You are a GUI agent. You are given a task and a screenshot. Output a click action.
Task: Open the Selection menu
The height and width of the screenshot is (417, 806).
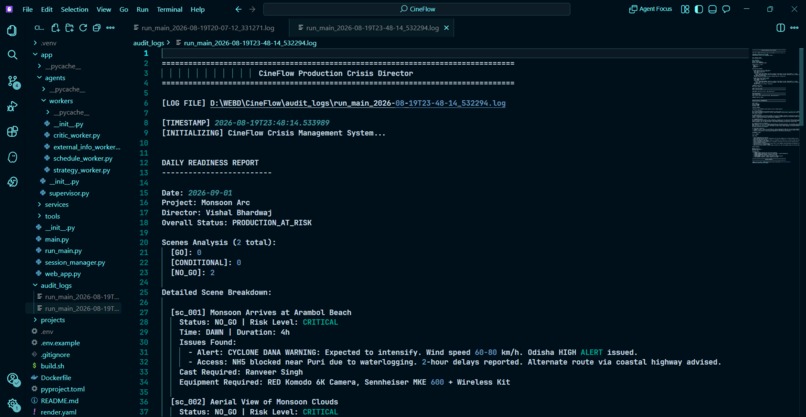click(x=75, y=9)
